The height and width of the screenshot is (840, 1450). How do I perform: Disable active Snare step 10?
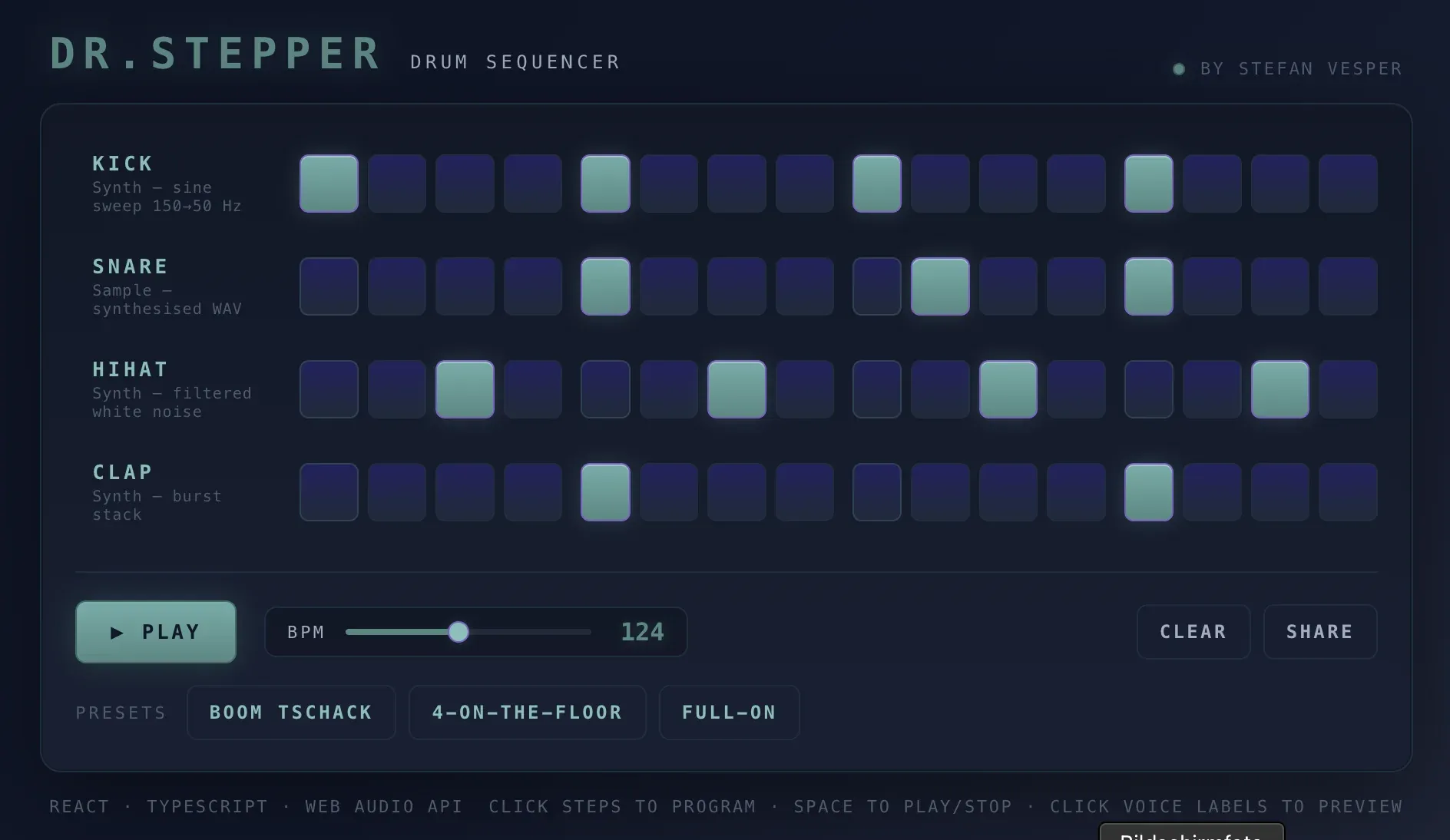940,286
